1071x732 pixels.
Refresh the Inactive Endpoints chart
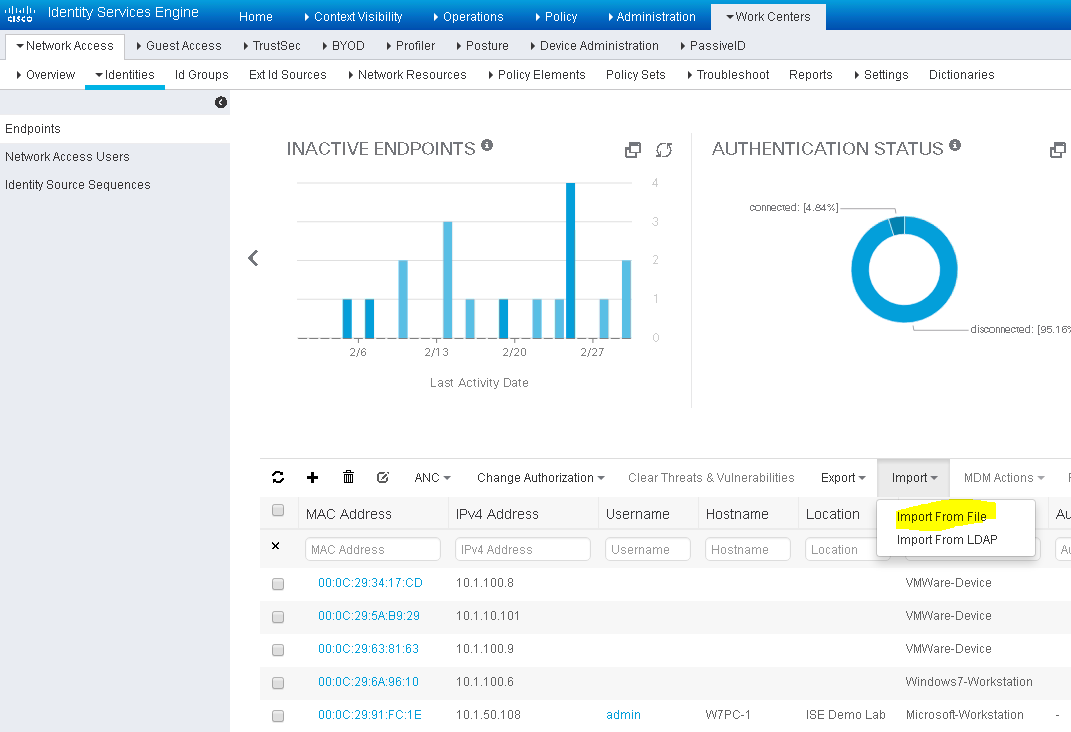664,150
